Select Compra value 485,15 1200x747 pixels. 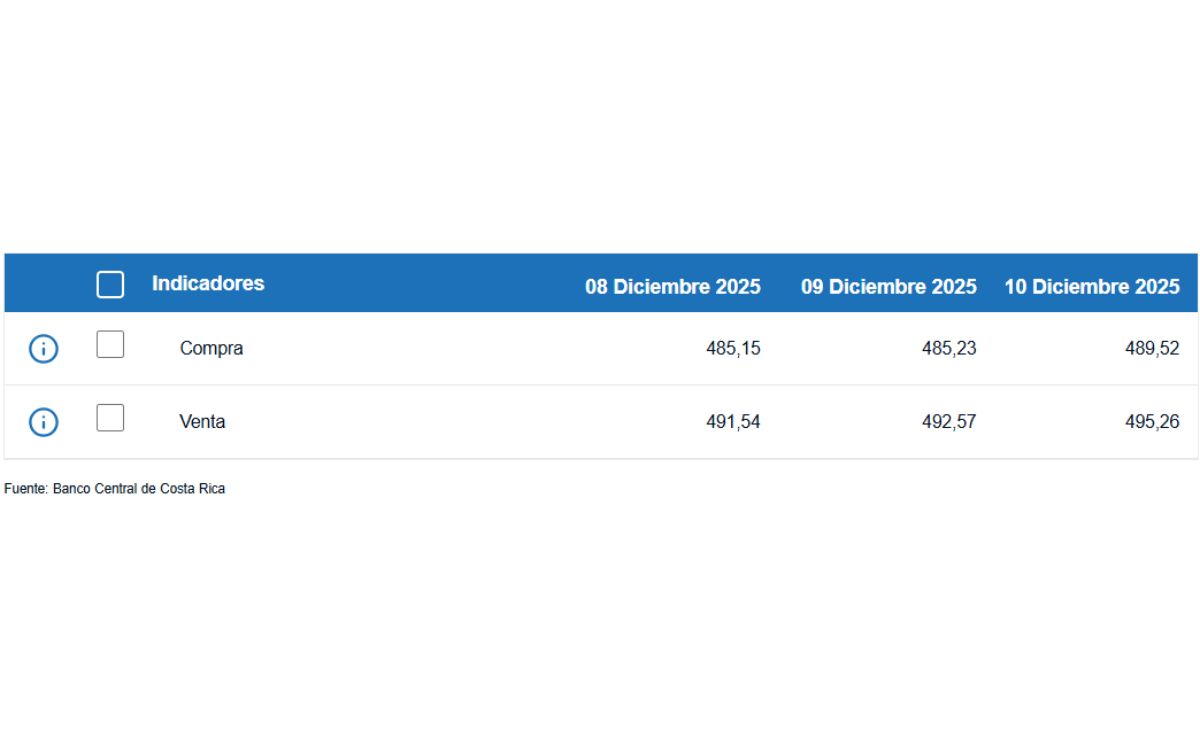tap(733, 349)
